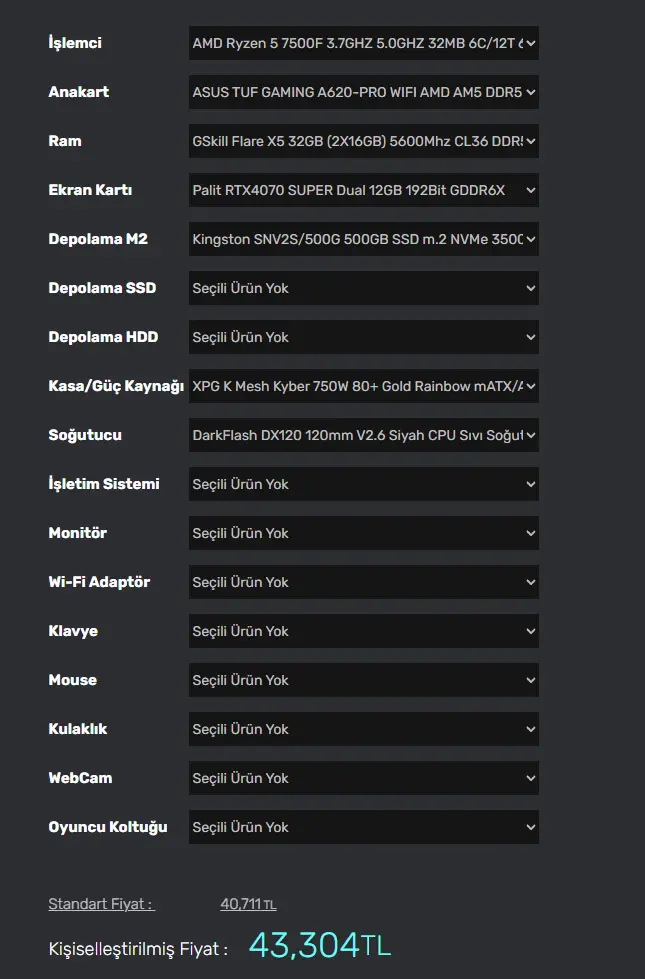Open the Klavye dropdown
This screenshot has width=645, height=979.
click(363, 631)
